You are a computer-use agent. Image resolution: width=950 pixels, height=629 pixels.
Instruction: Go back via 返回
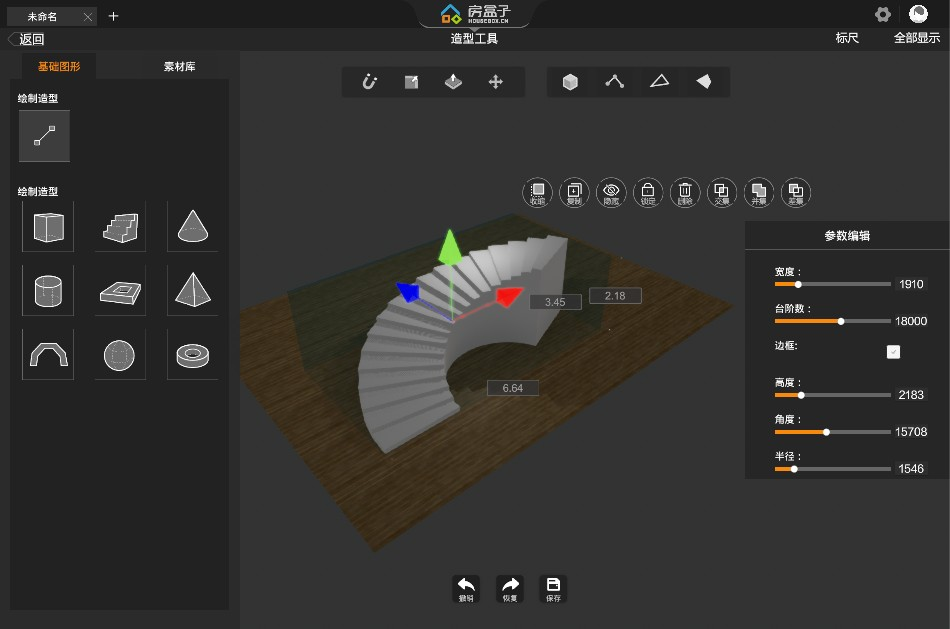tap(27, 39)
